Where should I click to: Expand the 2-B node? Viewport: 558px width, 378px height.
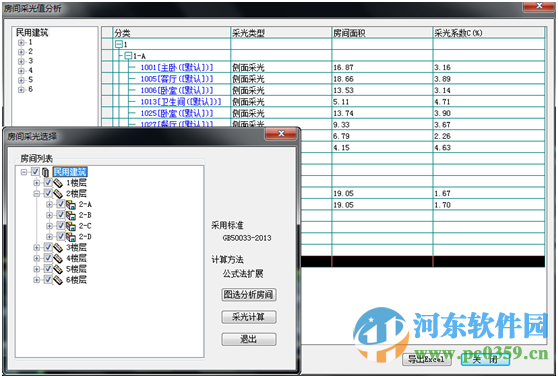49,215
